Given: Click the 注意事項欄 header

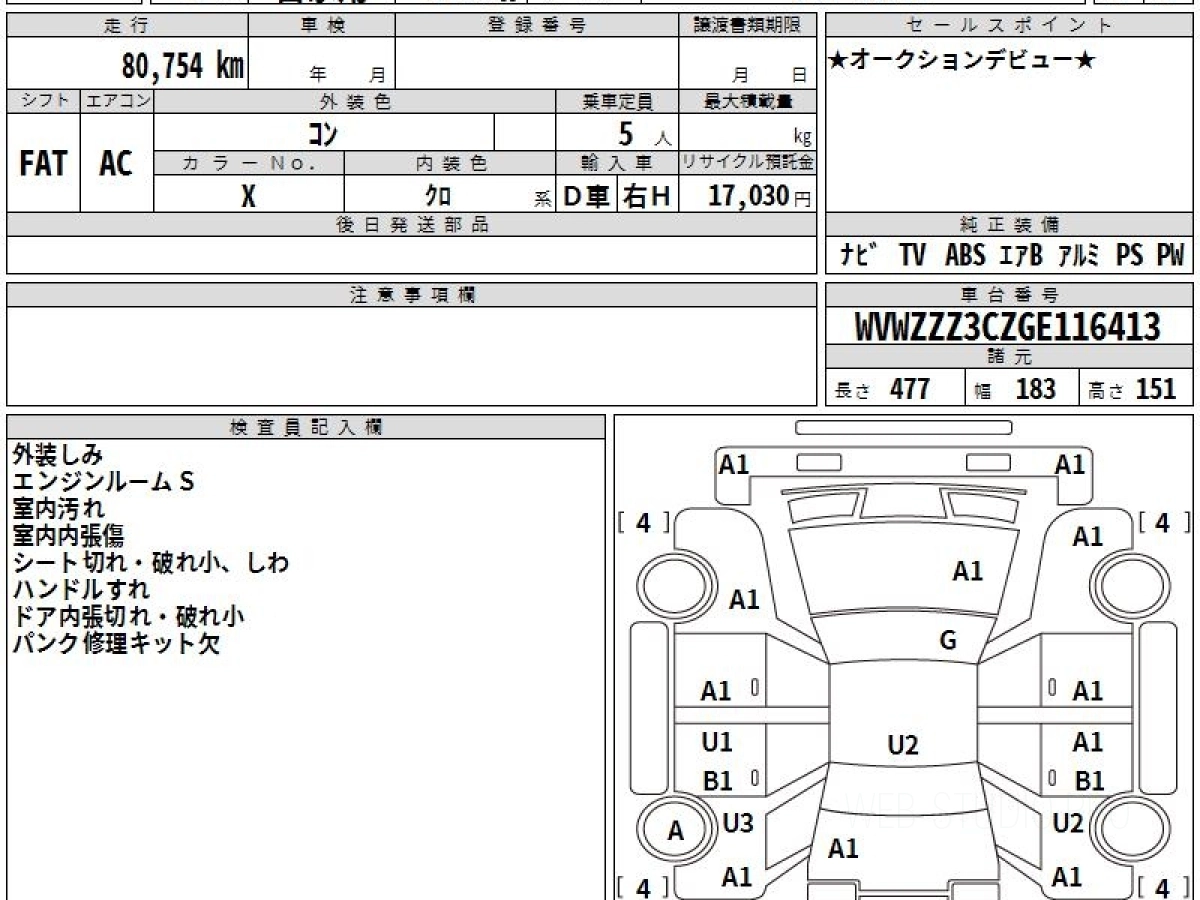Looking at the screenshot, I should (x=412, y=295).
